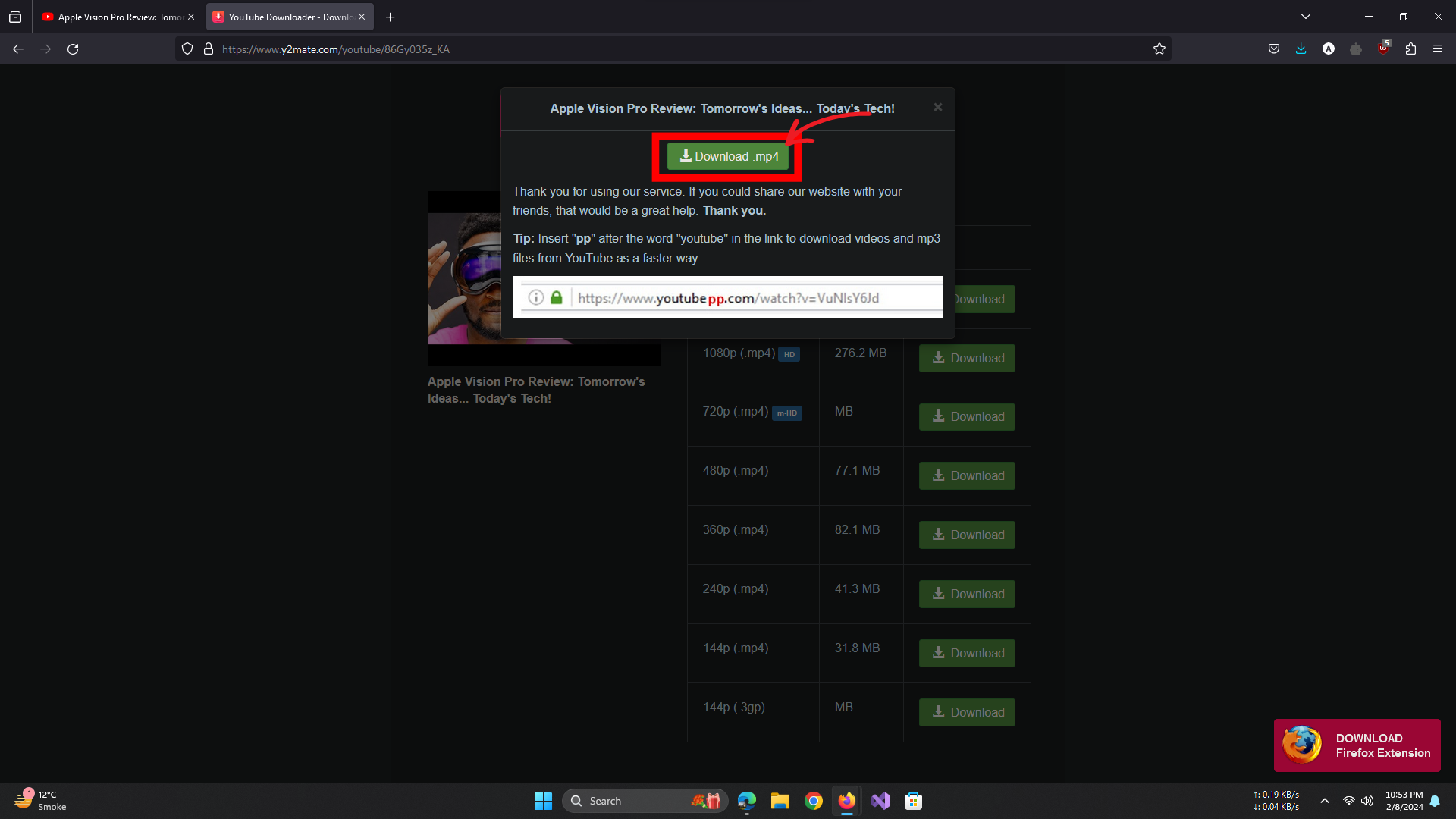Open the Firefox downloads panel
The image size is (1456, 819).
point(1301,49)
